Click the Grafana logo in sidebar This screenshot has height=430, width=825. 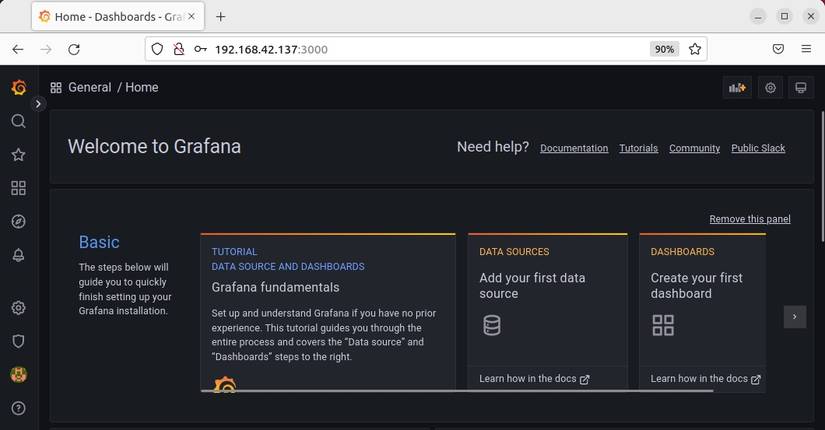(18, 87)
